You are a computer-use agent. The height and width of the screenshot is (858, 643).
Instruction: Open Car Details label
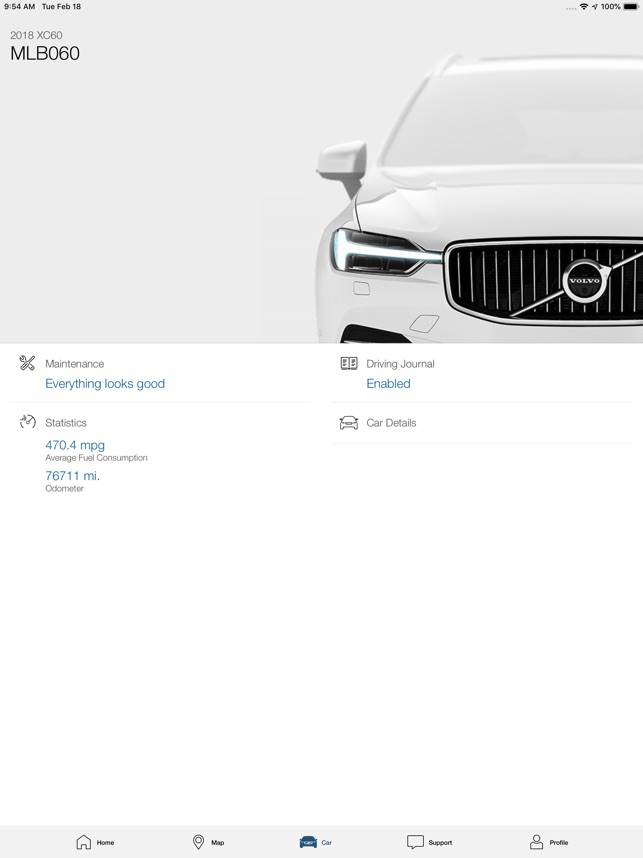391,423
